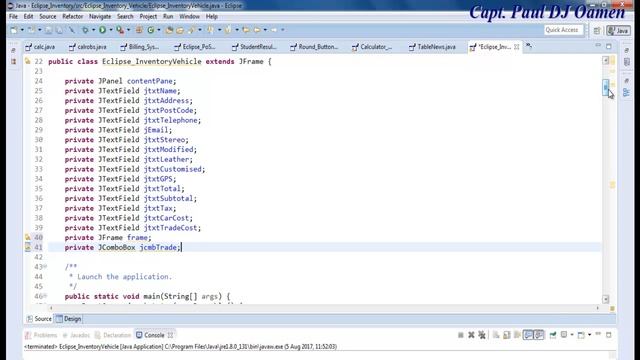The image size is (640, 360).
Task: Go to Last Edit Location arrow icon
Action: 246,30
